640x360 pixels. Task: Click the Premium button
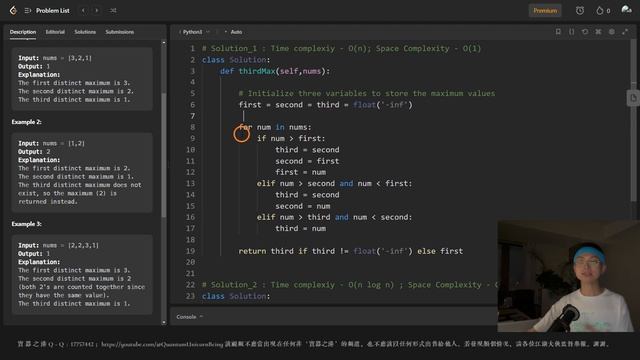click(x=545, y=11)
